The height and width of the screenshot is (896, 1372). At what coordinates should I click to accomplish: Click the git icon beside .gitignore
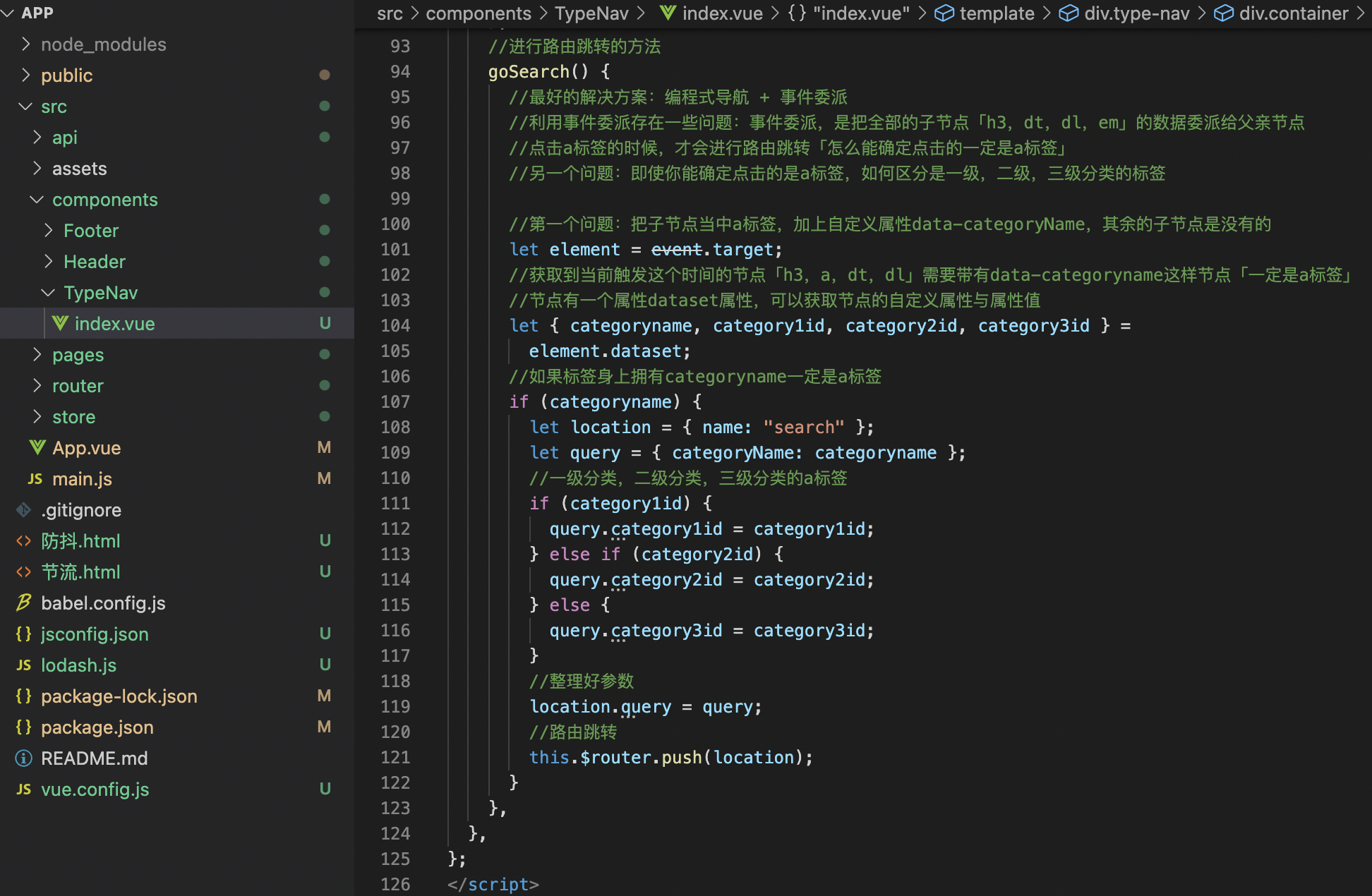(23, 509)
